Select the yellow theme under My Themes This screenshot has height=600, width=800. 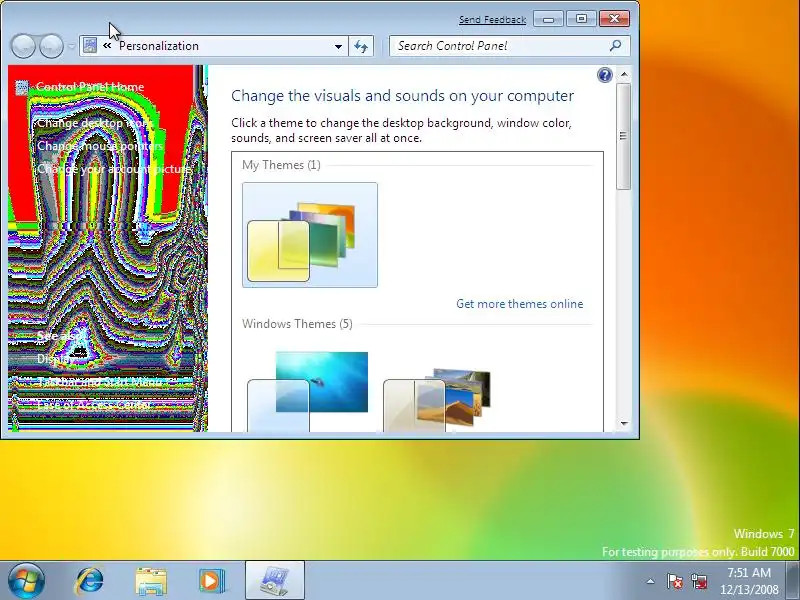[310, 235]
